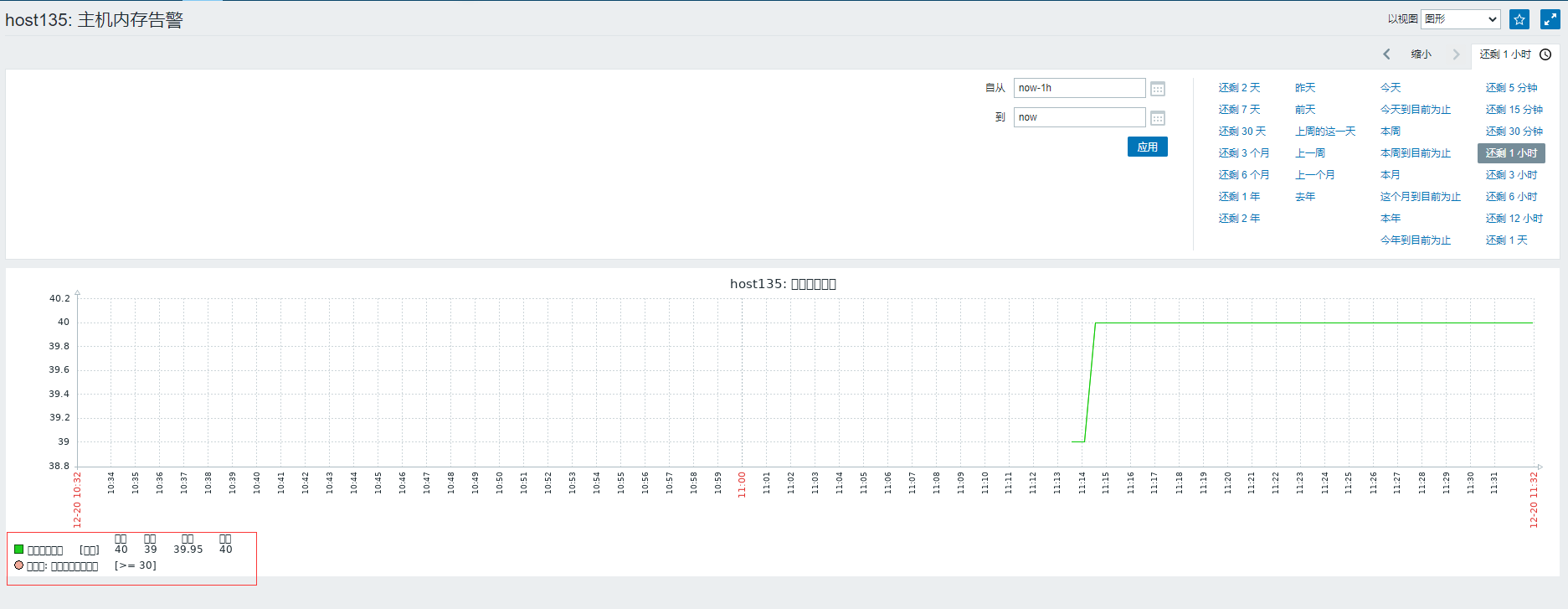Select 昨天 time range
The image size is (1568, 609).
click(x=1305, y=88)
